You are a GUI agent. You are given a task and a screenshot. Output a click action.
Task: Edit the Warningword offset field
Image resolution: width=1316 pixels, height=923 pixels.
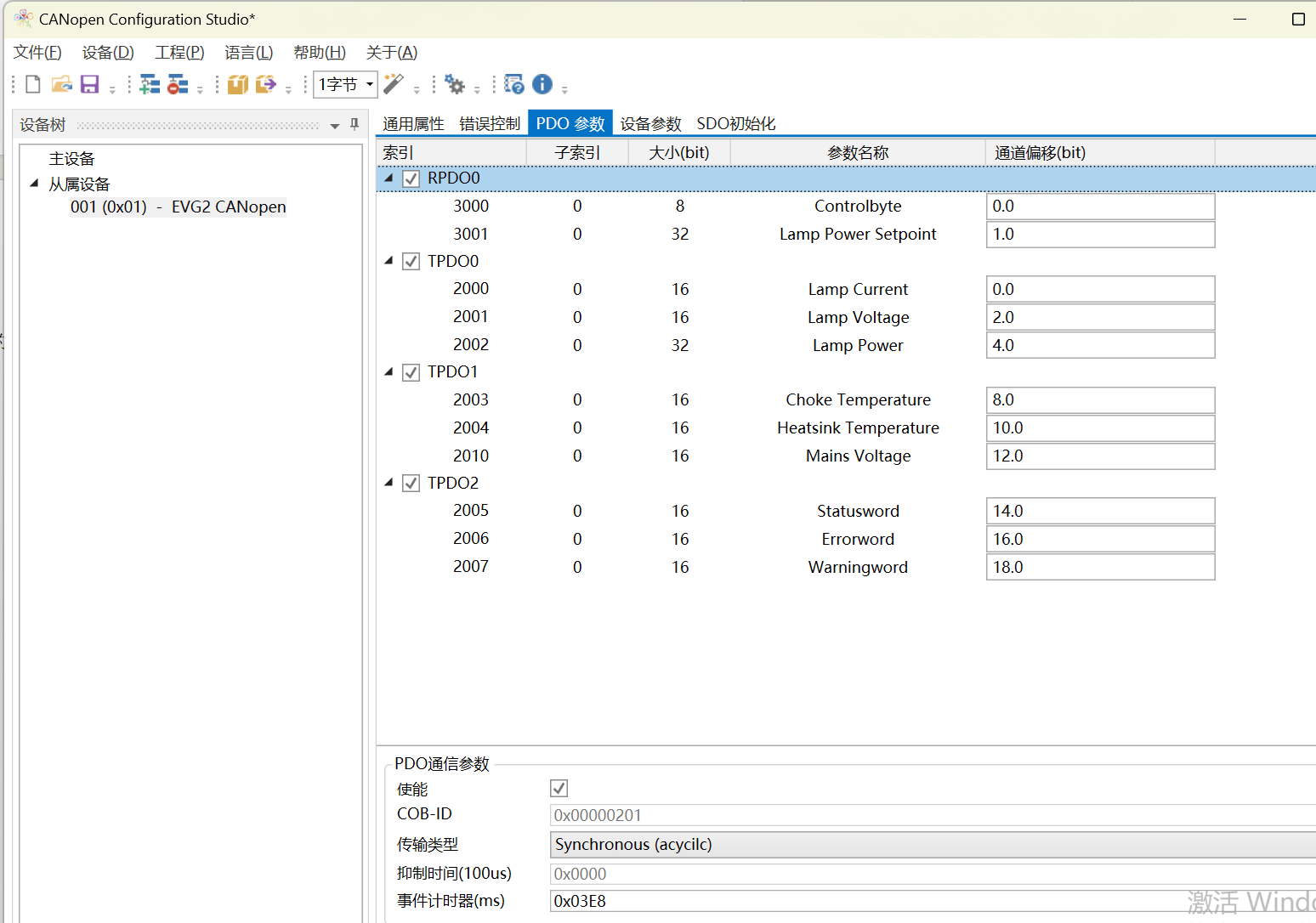pyautogui.click(x=1100, y=567)
